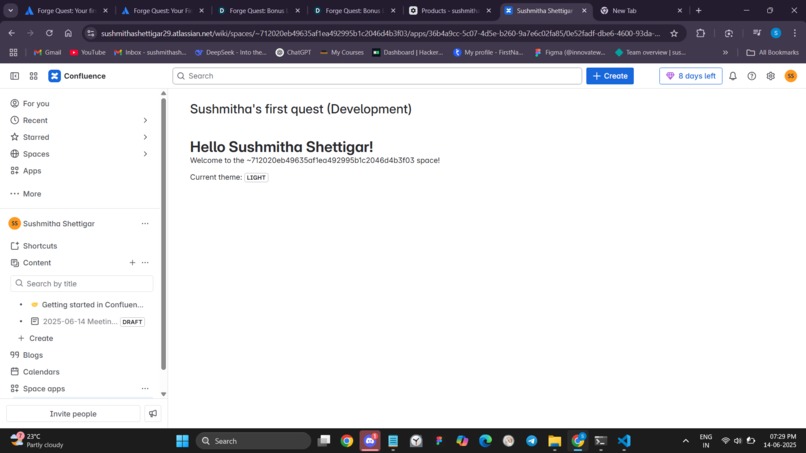Open the app switcher grid icon
This screenshot has width=806, height=453.
[x=33, y=76]
